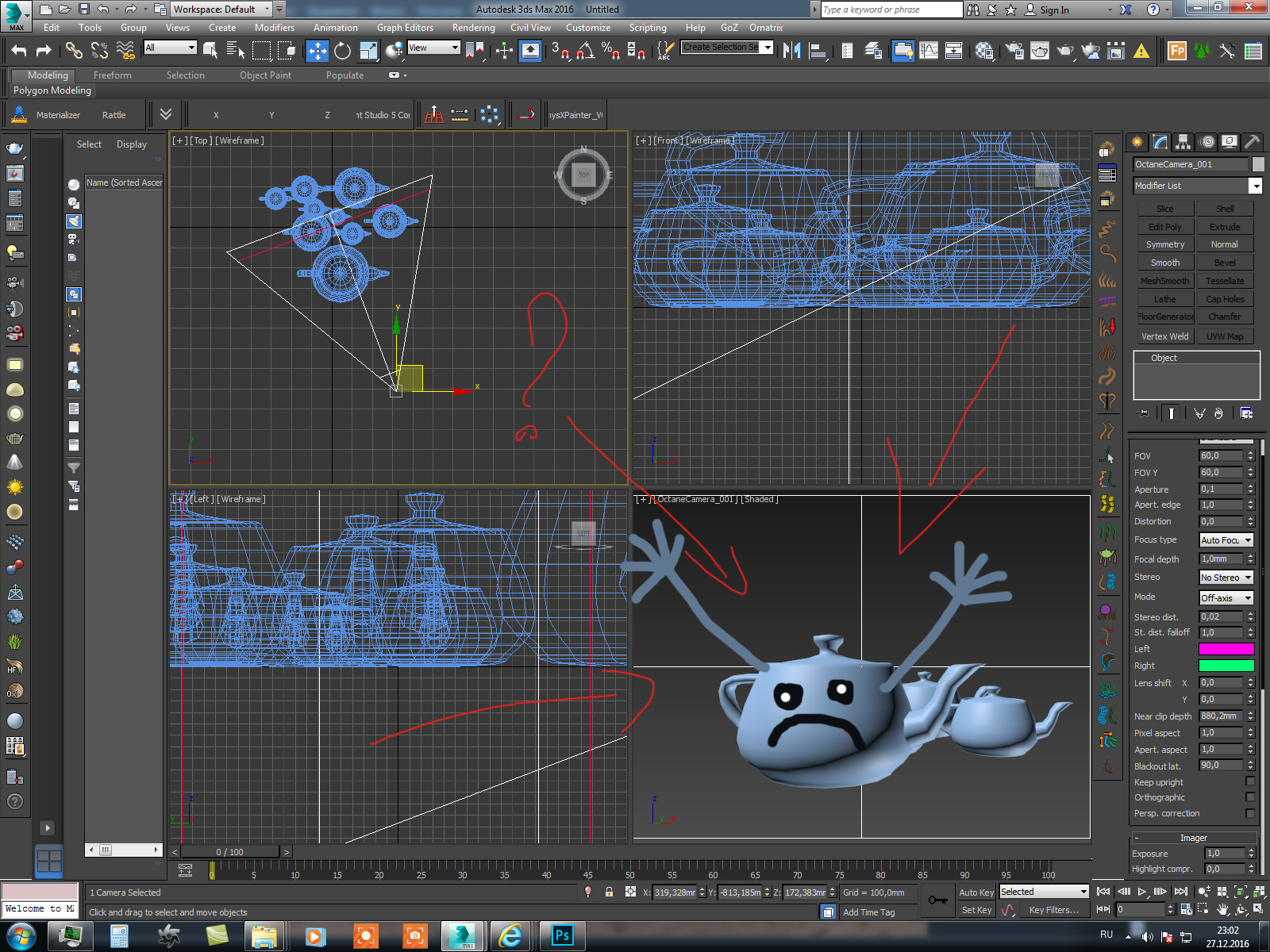Open Photoshop from the taskbar
The width and height of the screenshot is (1270, 952).
click(x=562, y=936)
